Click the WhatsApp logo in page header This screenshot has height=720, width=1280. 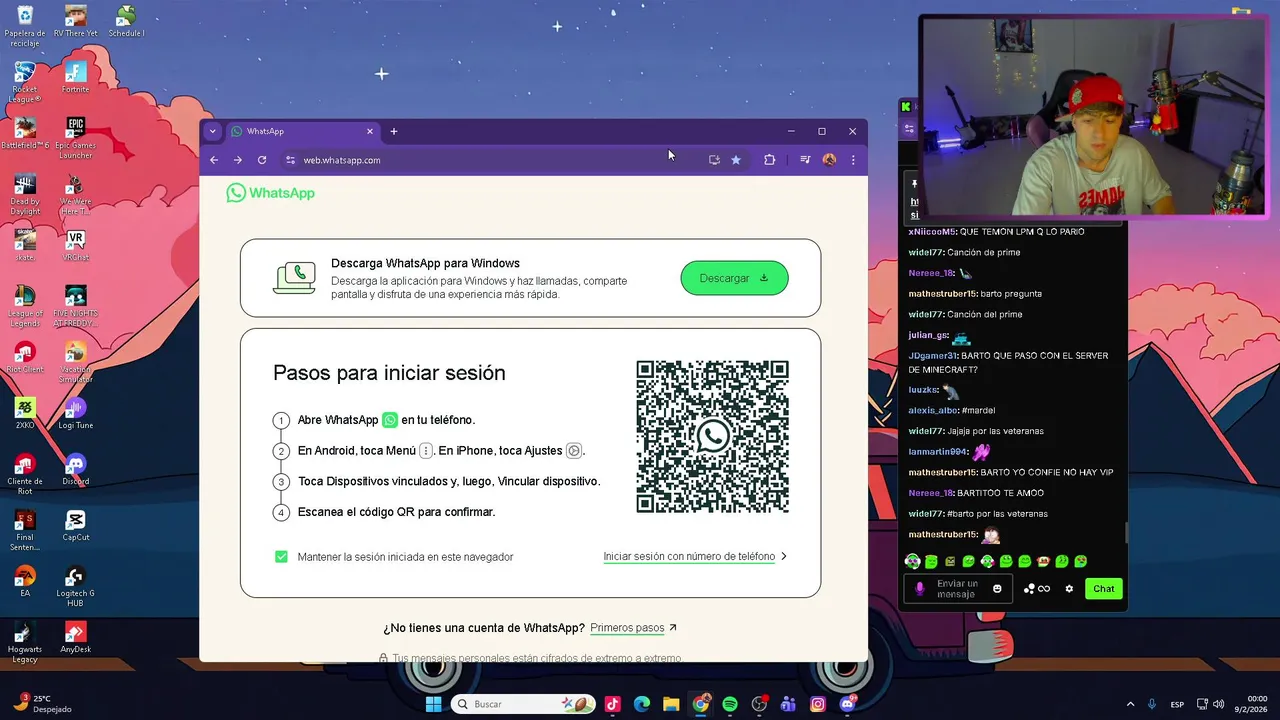click(270, 193)
